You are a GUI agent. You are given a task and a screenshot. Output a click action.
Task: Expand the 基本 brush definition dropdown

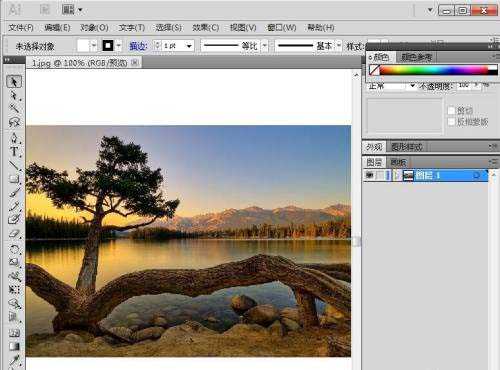[339, 46]
